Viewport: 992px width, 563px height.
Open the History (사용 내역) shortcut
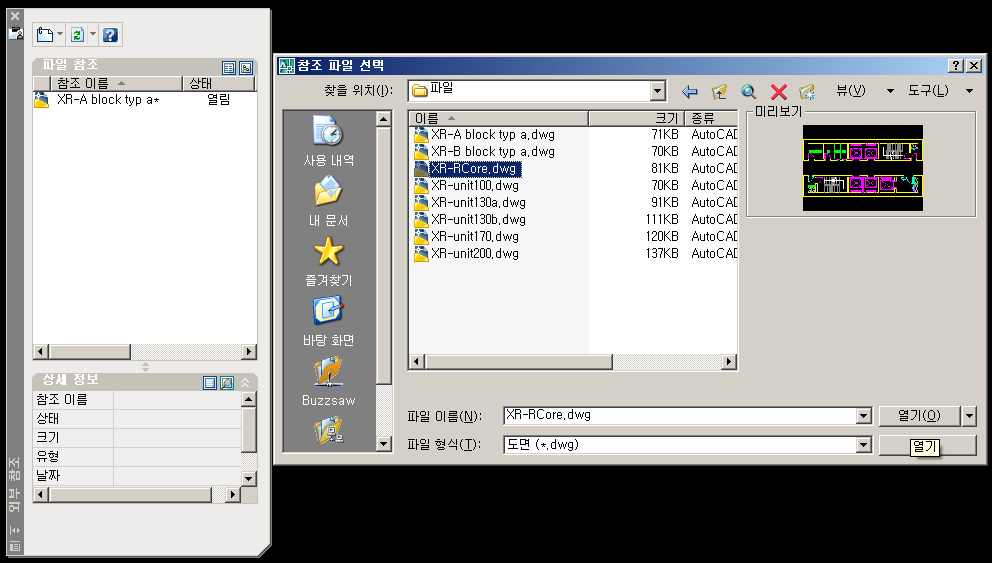[328, 140]
